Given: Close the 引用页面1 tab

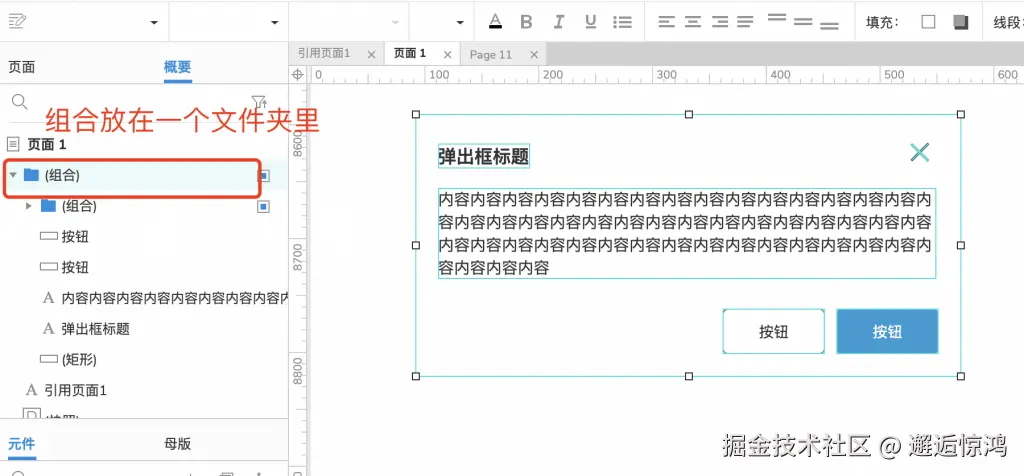Looking at the screenshot, I should pyautogui.click(x=372, y=55).
